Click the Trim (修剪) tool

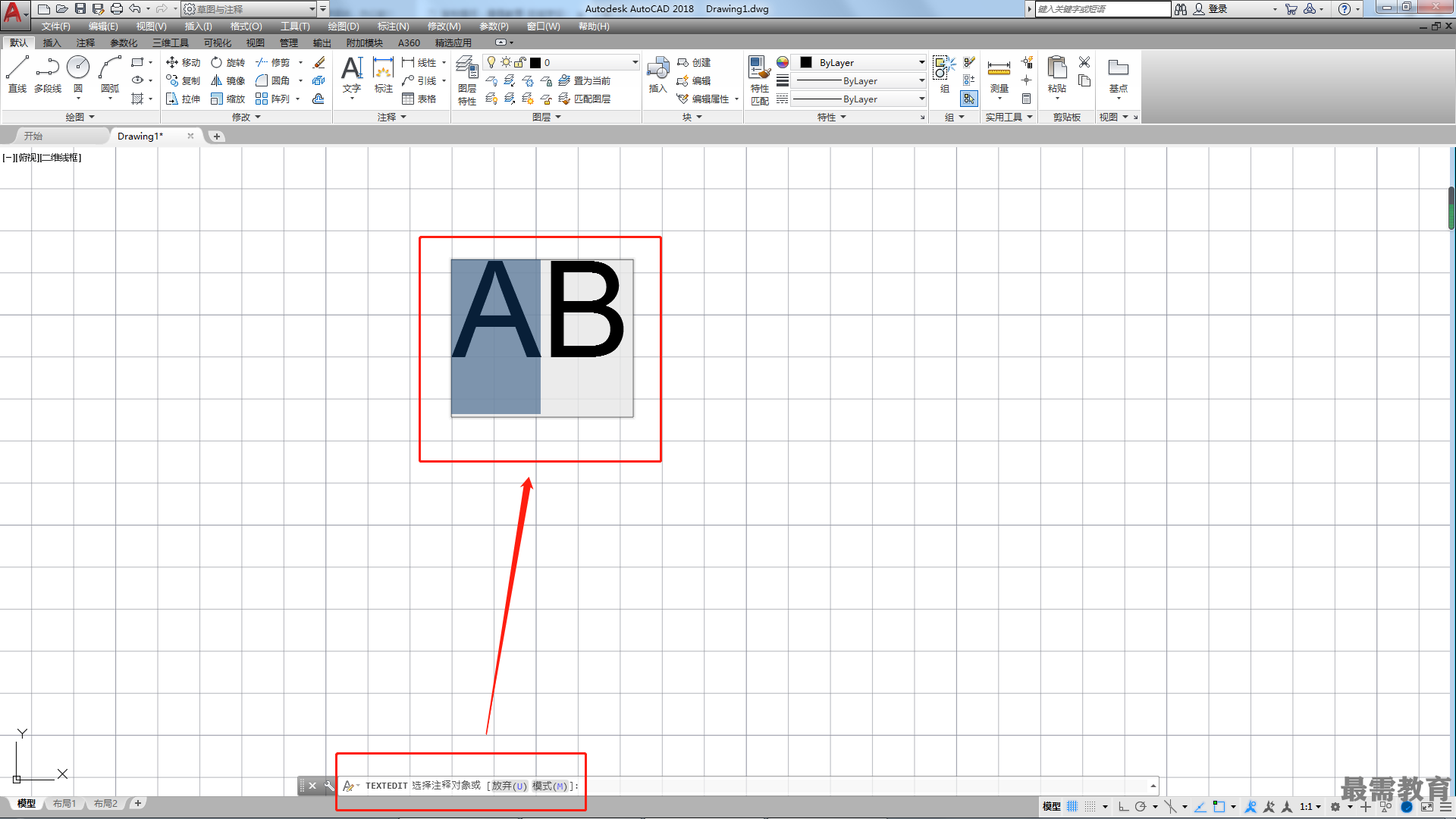(x=273, y=62)
